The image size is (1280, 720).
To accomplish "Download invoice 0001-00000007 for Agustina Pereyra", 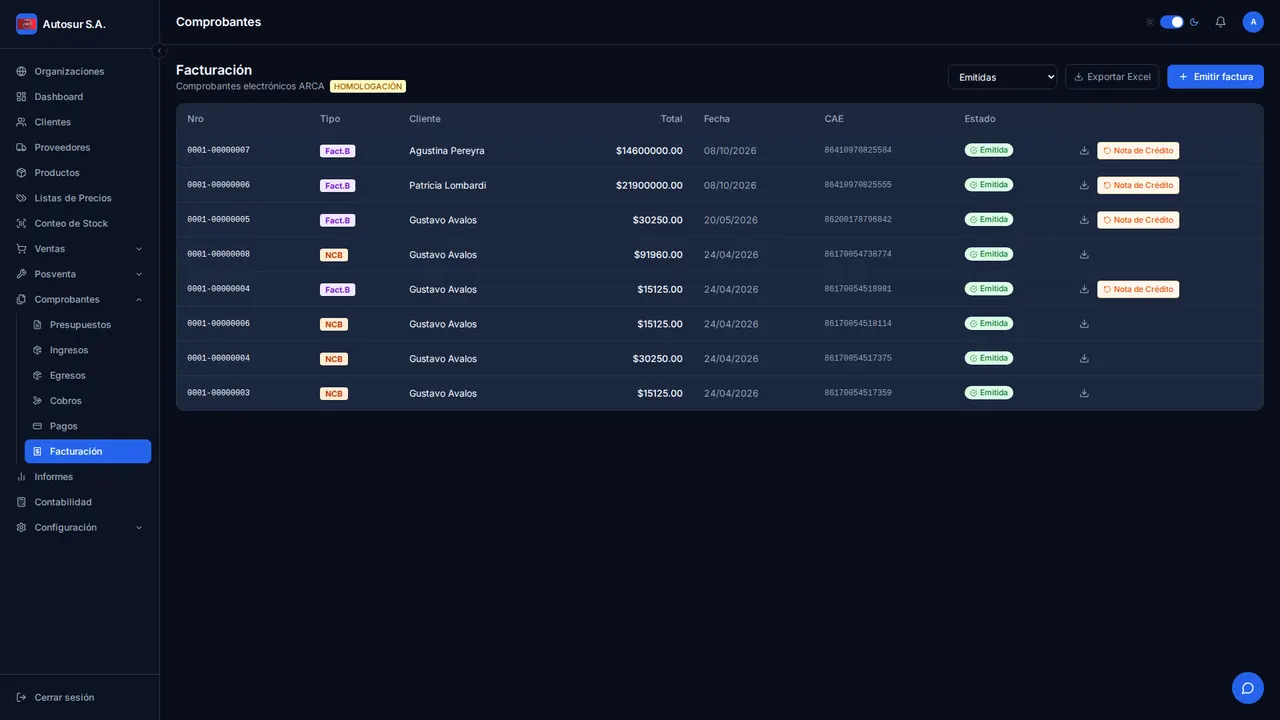I will point(1084,151).
